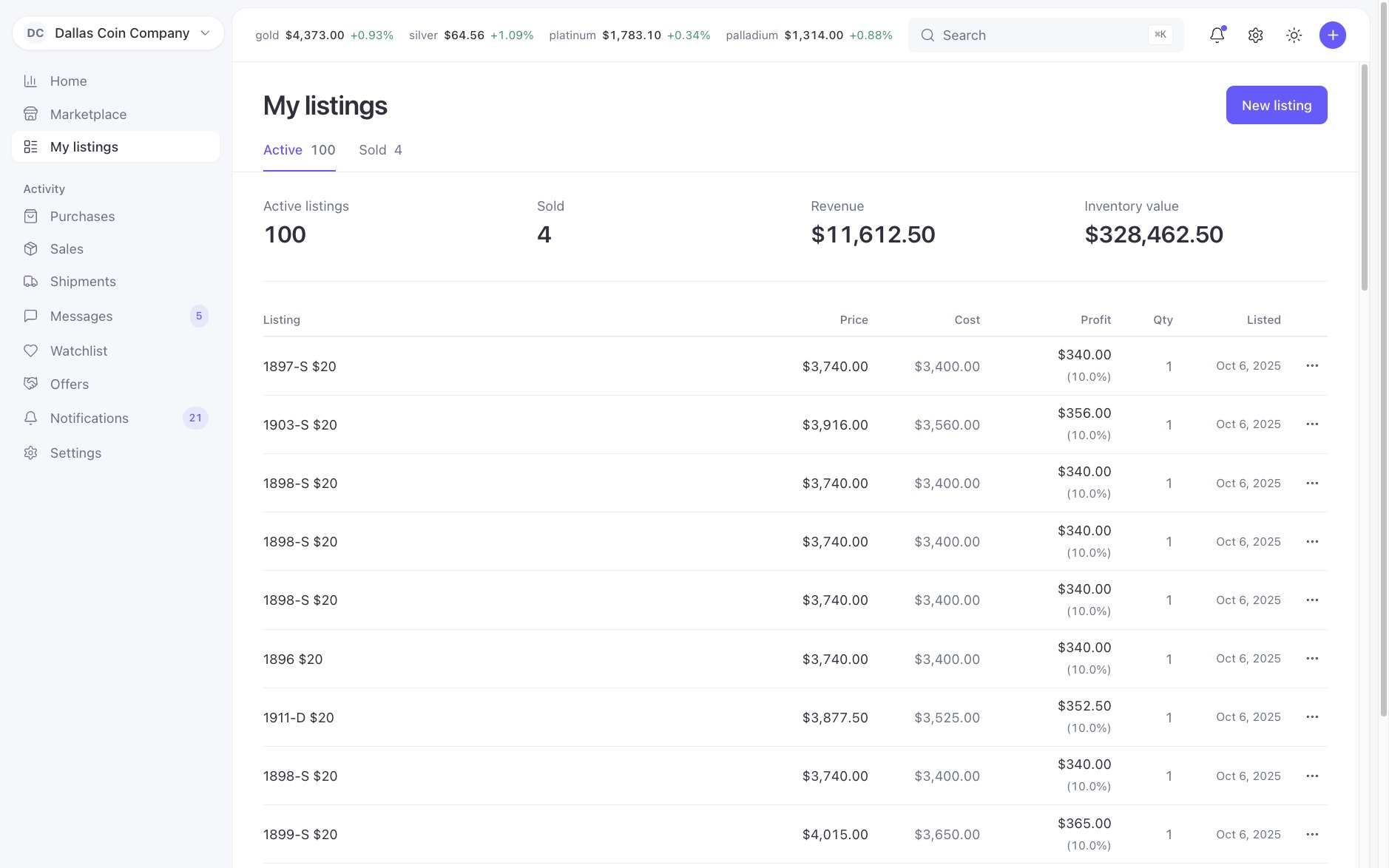This screenshot has height=868, width=1389.
Task: Click Marketplace storefront icon
Action: click(30, 114)
